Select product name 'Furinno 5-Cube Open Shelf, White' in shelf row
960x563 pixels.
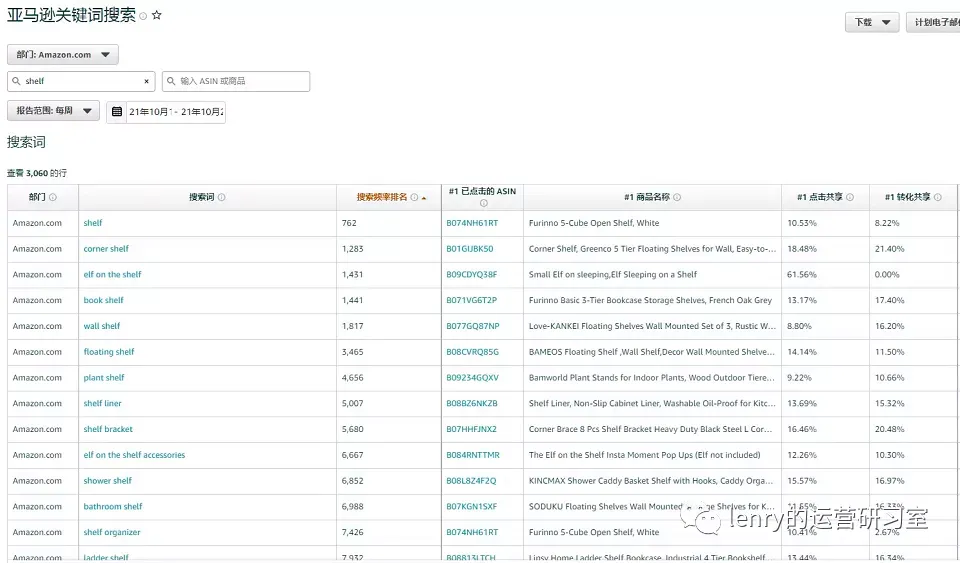(x=594, y=223)
